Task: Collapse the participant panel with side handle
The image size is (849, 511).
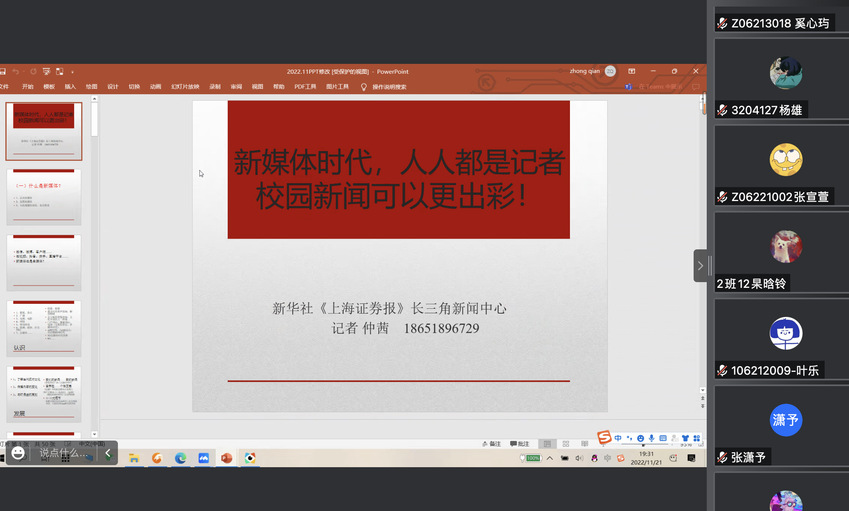Action: pyautogui.click(x=700, y=265)
